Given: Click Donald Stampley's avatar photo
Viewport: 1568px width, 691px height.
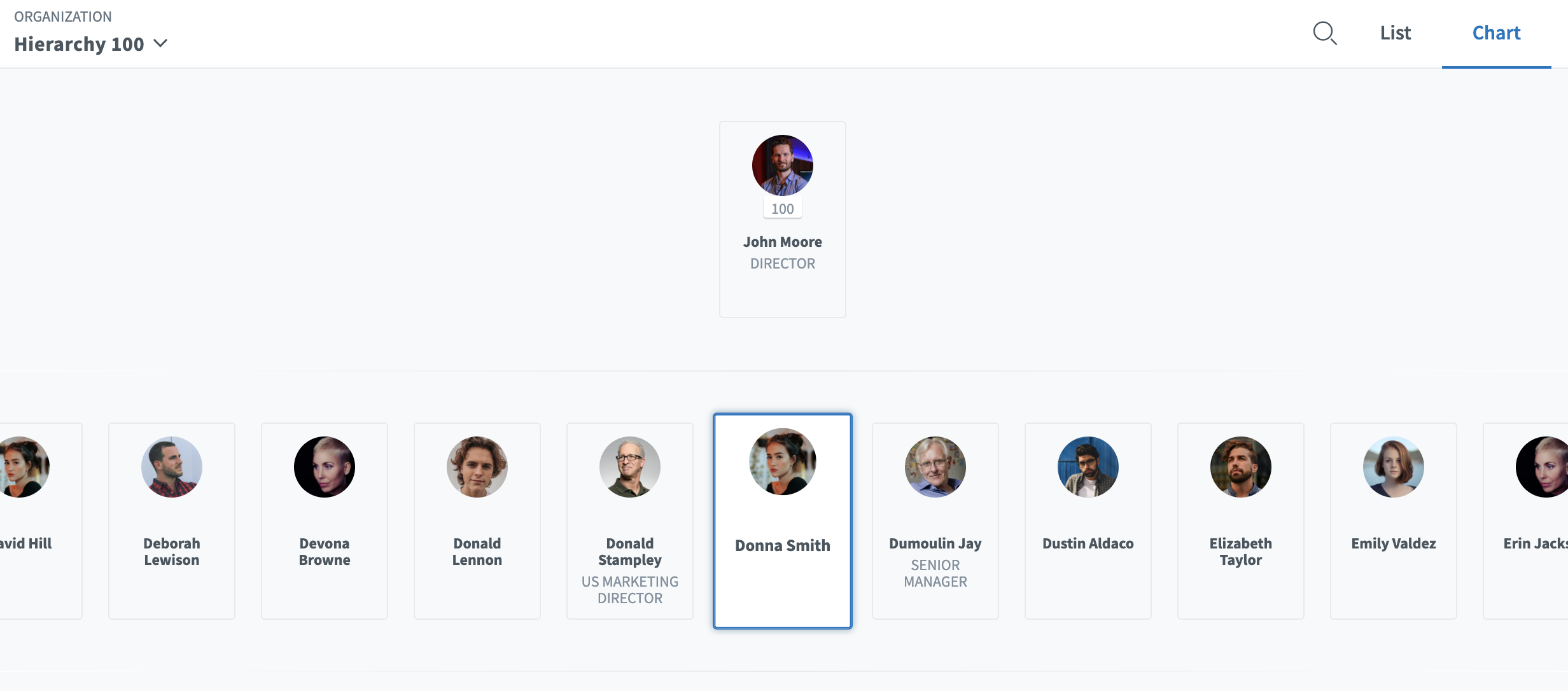Looking at the screenshot, I should [630, 466].
